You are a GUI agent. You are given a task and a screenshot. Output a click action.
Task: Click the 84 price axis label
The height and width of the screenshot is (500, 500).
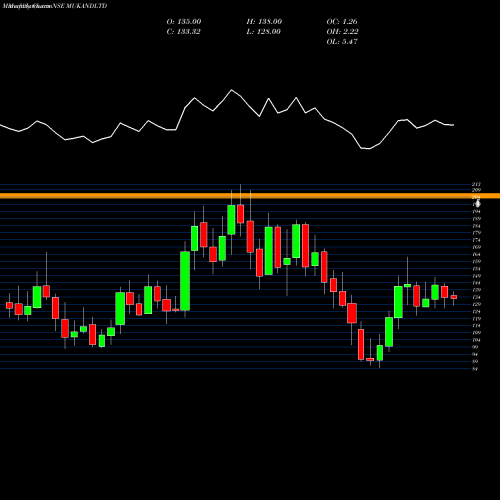point(475,369)
